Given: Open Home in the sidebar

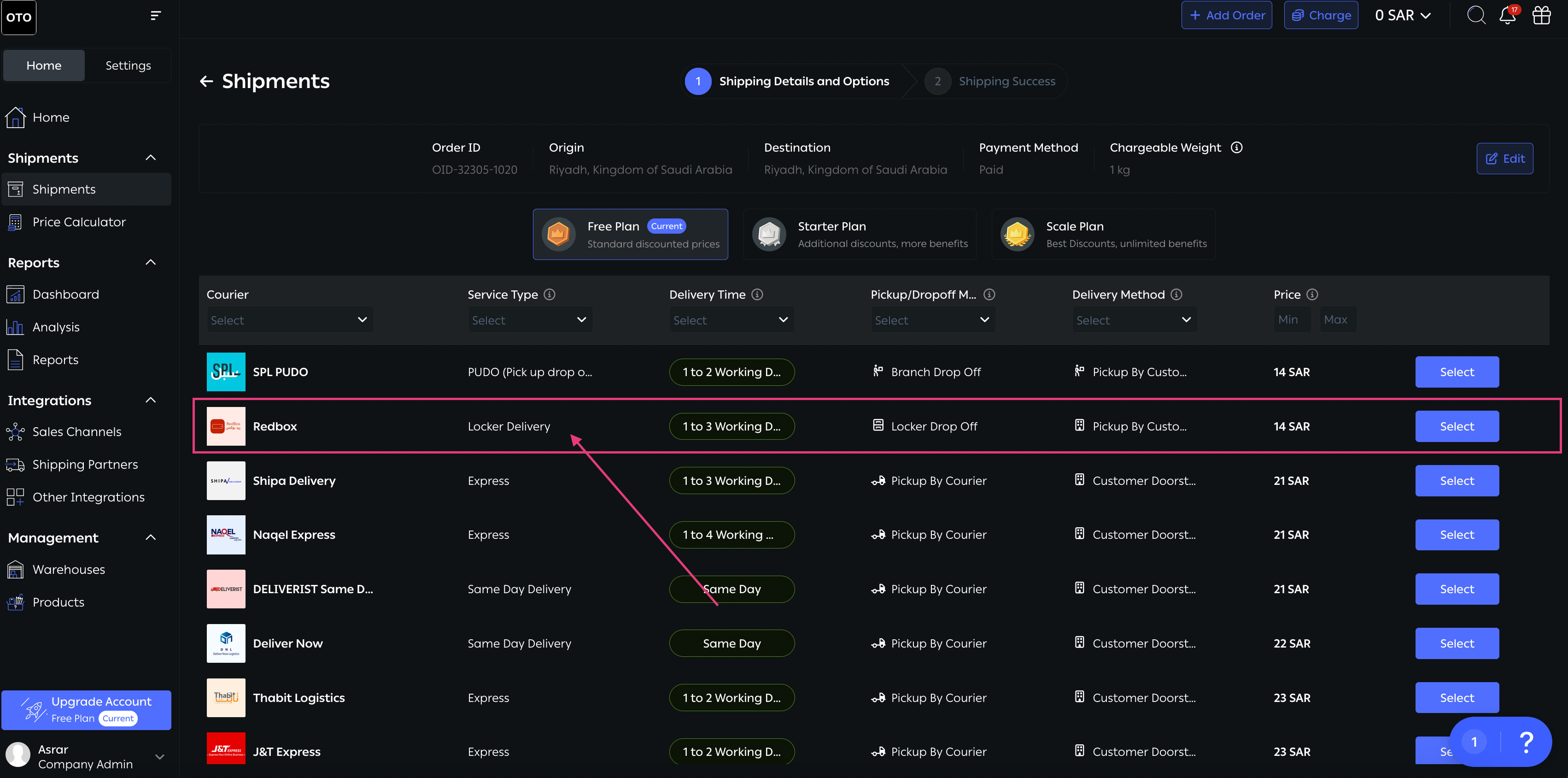Looking at the screenshot, I should click(x=86, y=117).
